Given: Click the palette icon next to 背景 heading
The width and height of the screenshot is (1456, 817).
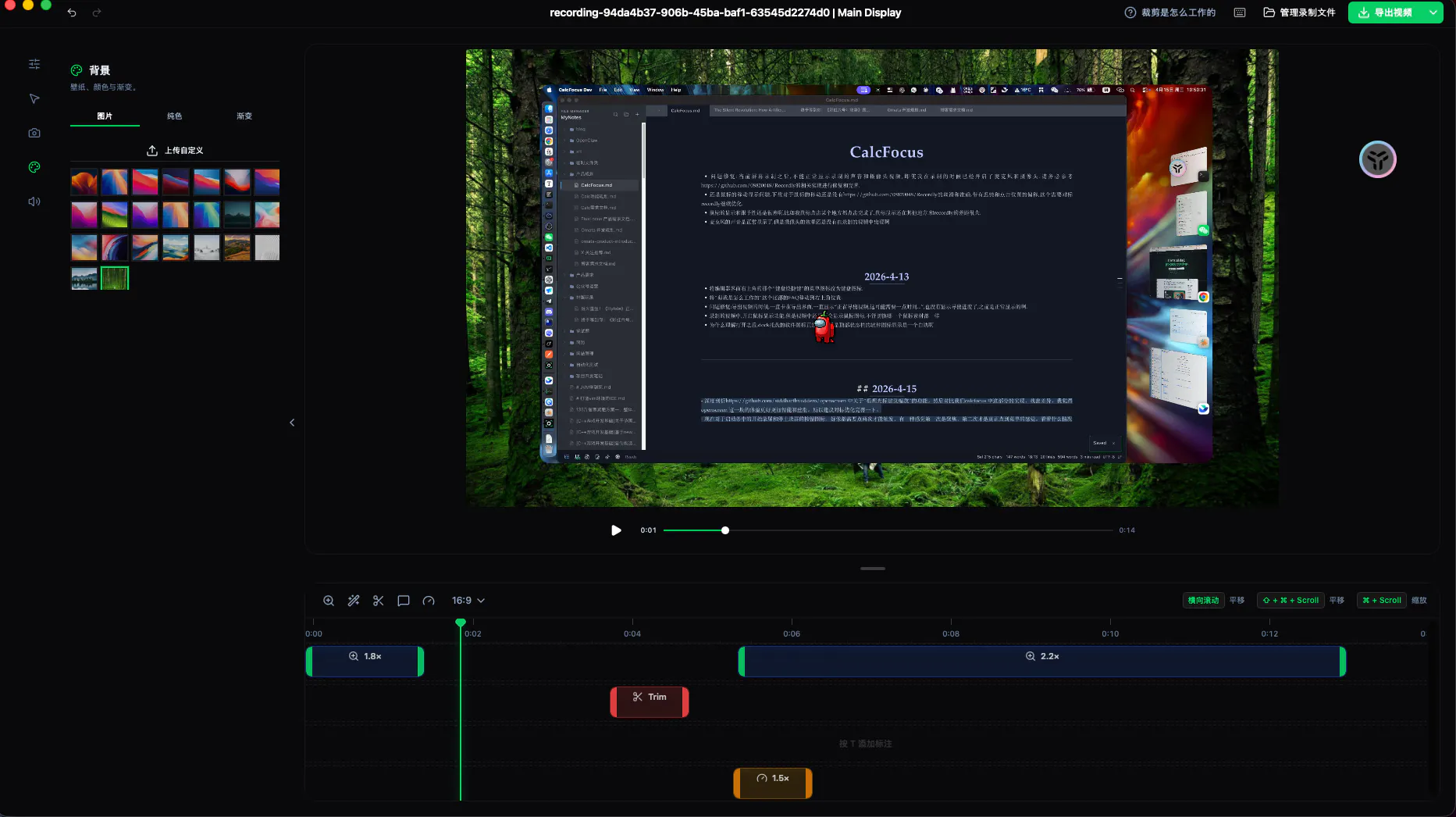Looking at the screenshot, I should (77, 70).
